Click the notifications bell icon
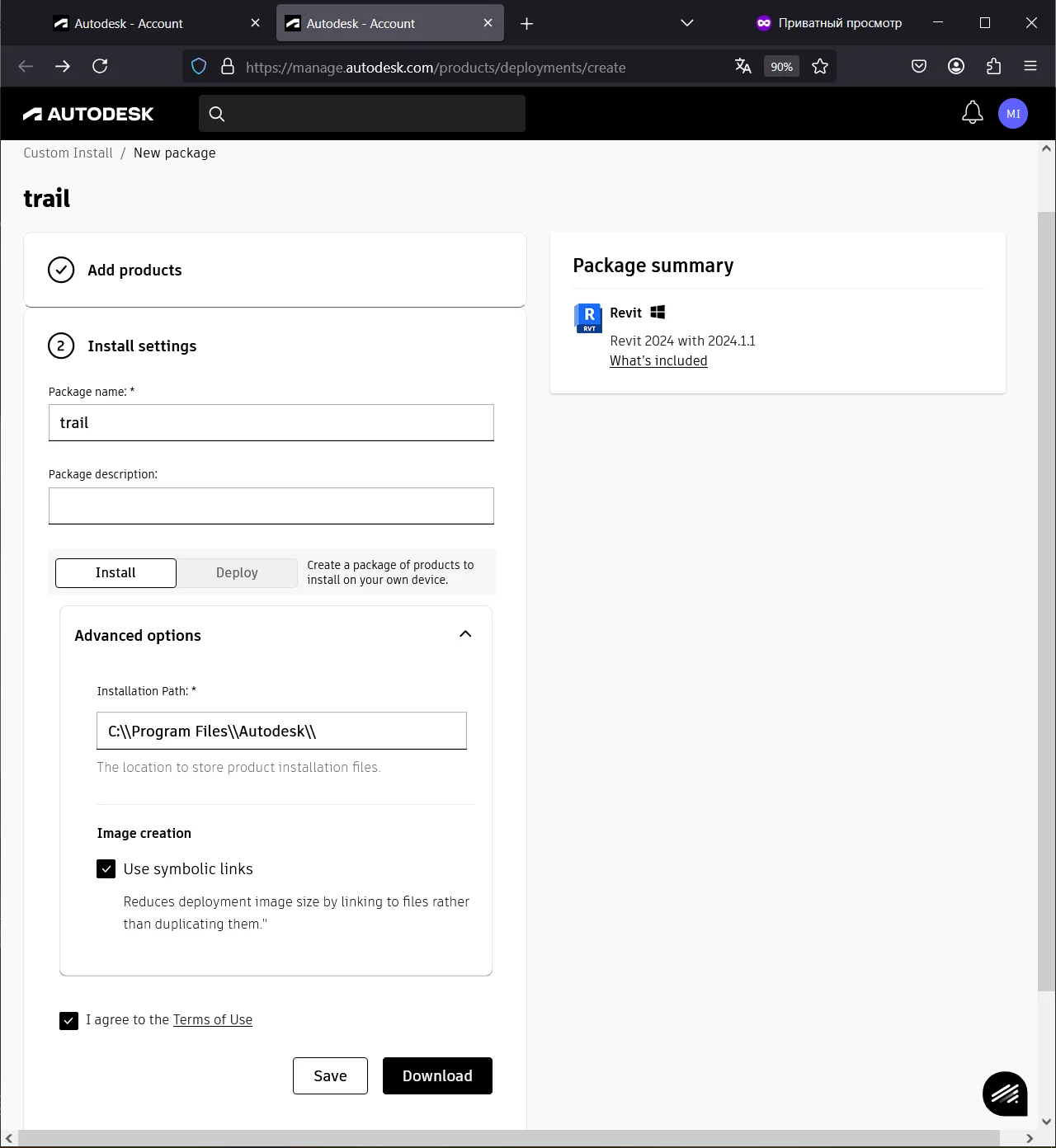The image size is (1056, 1148). (x=972, y=113)
